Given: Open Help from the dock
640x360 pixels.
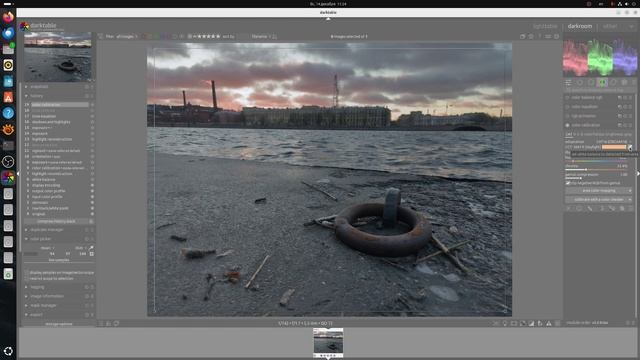Looking at the screenshot, I should [x=8, y=113].
